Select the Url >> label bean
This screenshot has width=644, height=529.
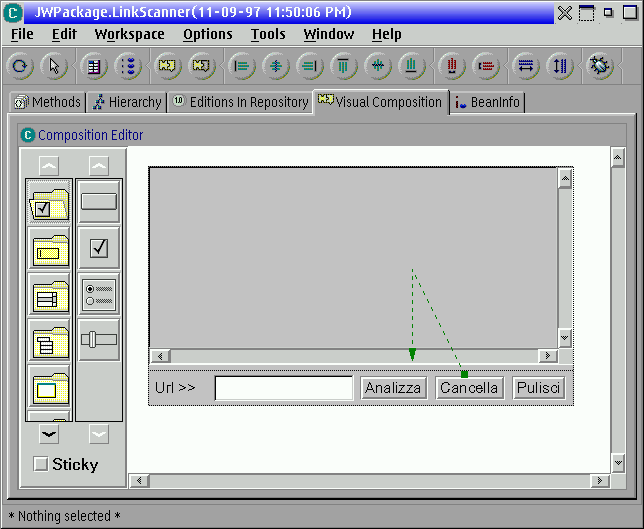(175, 388)
